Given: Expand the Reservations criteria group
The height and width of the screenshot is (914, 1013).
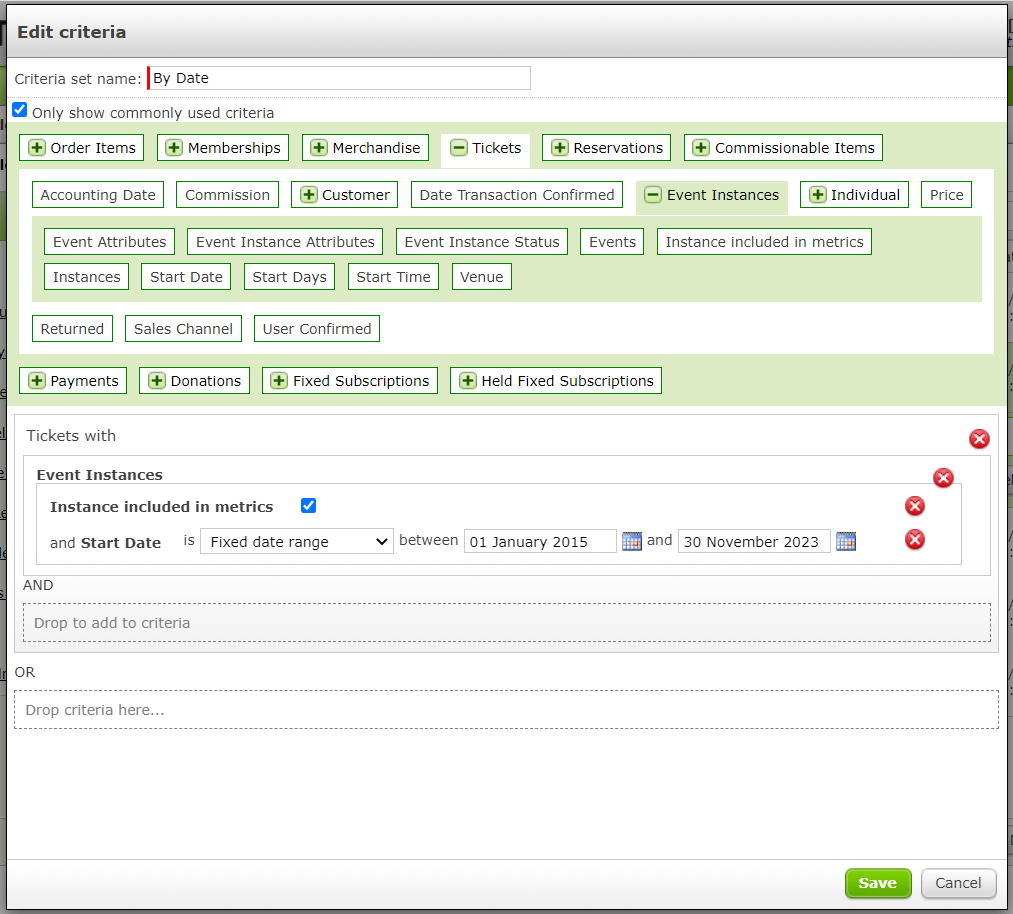Looking at the screenshot, I should 607,147.
